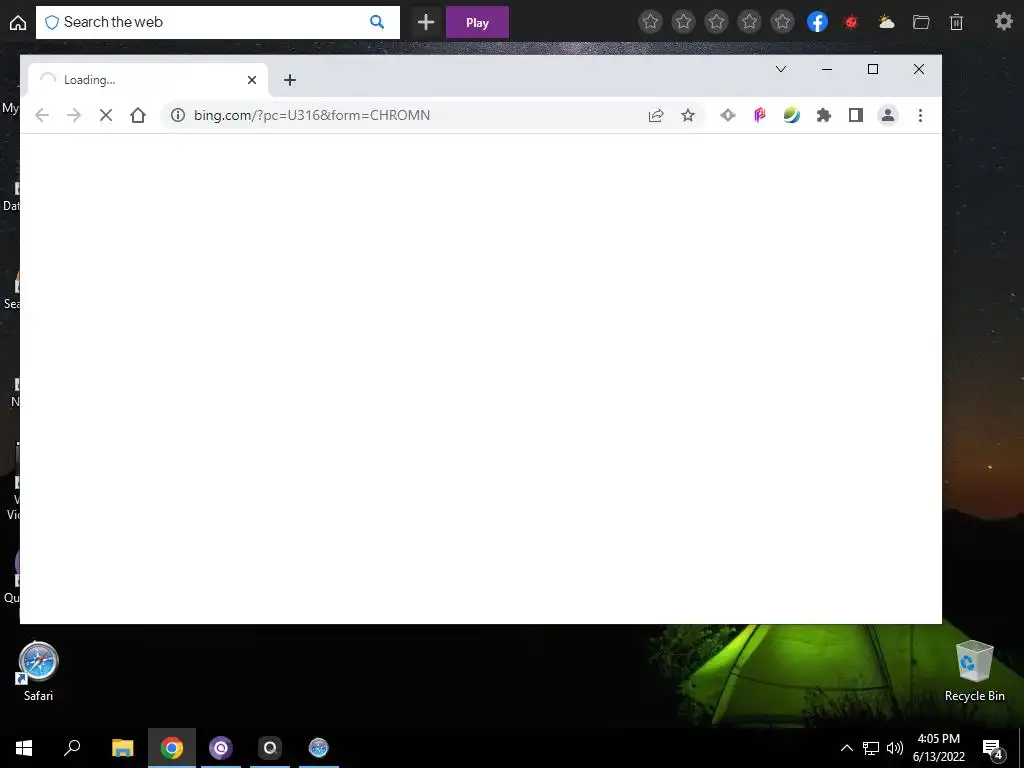Expand the tab search chevron
1024x768 pixels.
pos(780,69)
